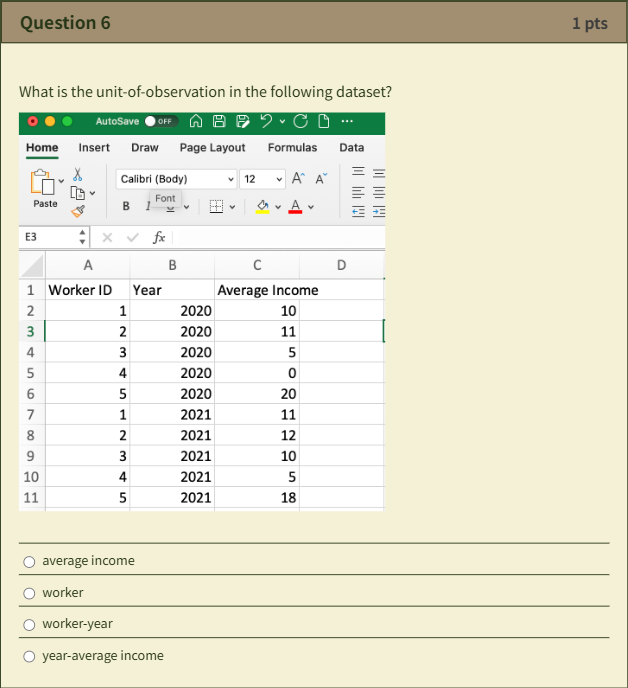Open the Calibri (Body) font dropdown

click(x=176, y=179)
